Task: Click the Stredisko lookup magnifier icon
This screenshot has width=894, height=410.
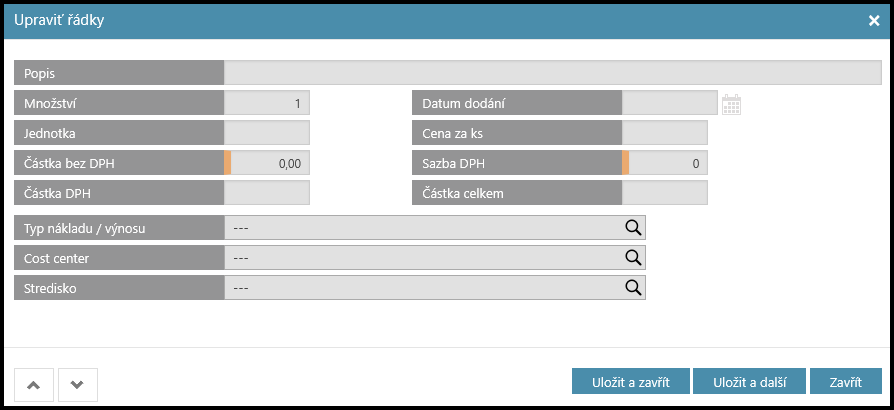Action: tap(632, 288)
